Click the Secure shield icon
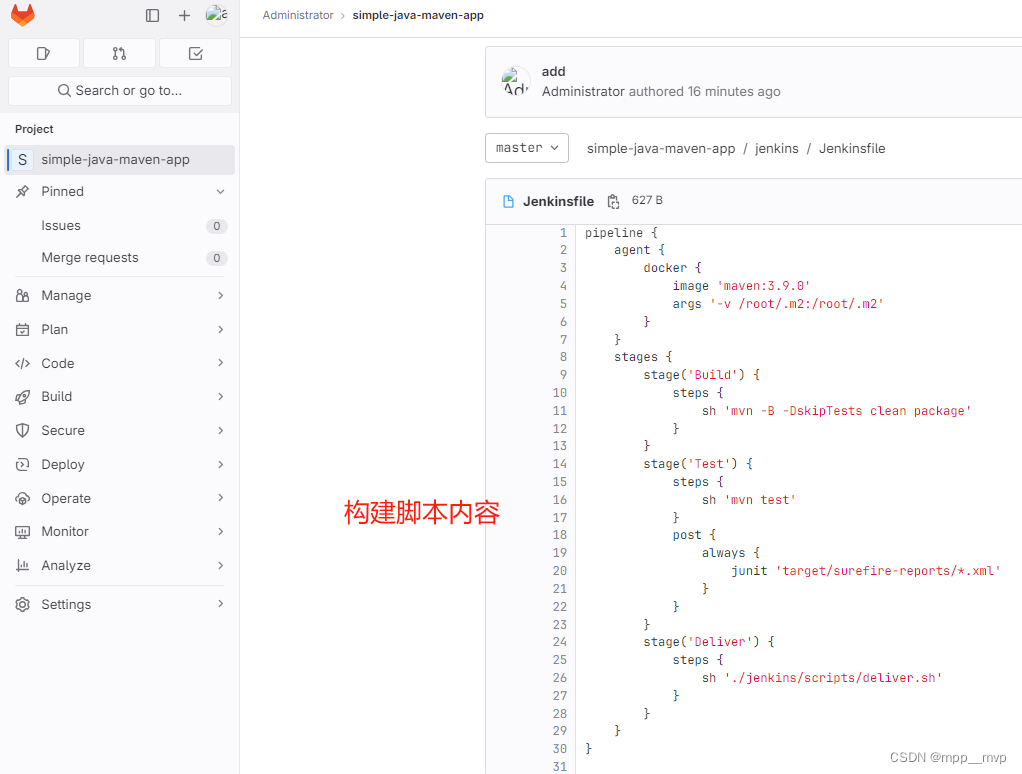The image size is (1022, 774). click(23, 431)
